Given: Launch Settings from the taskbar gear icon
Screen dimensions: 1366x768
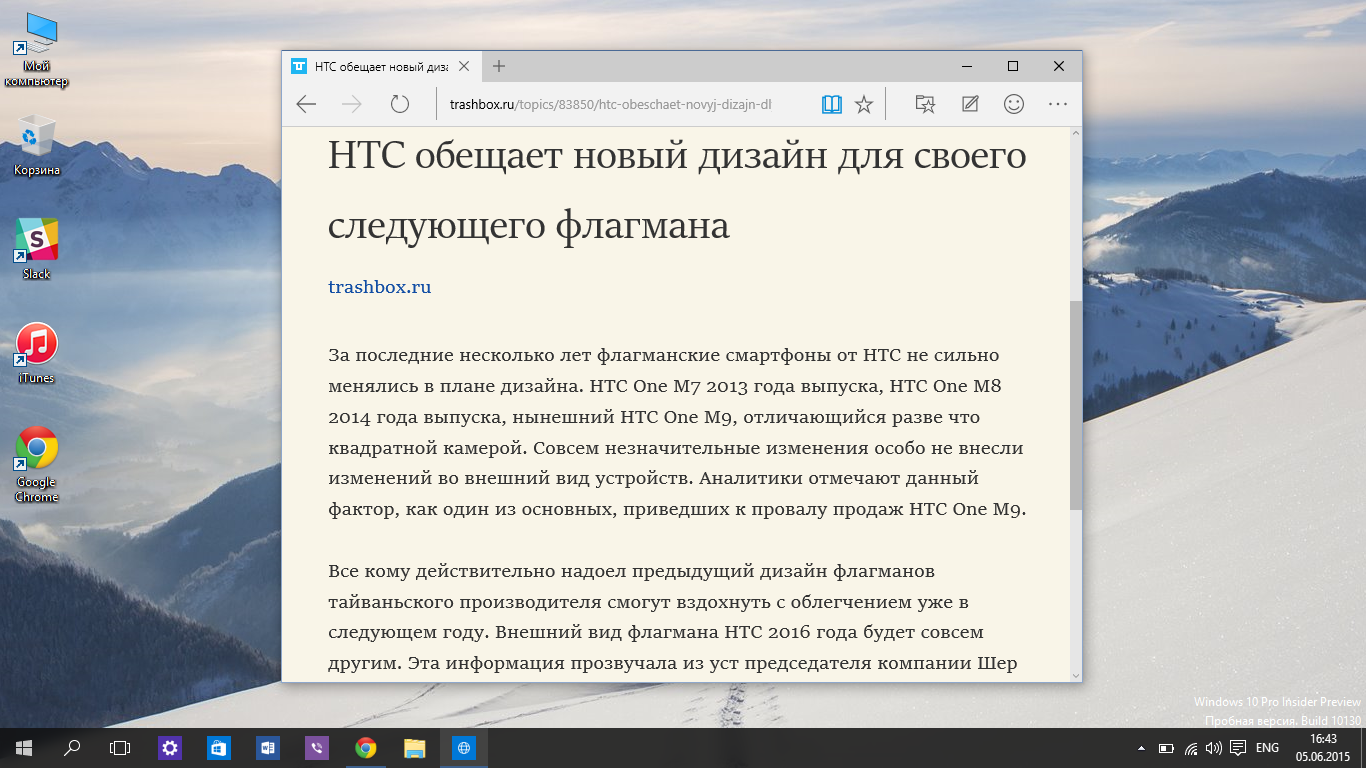Looking at the screenshot, I should pyautogui.click(x=170, y=748).
